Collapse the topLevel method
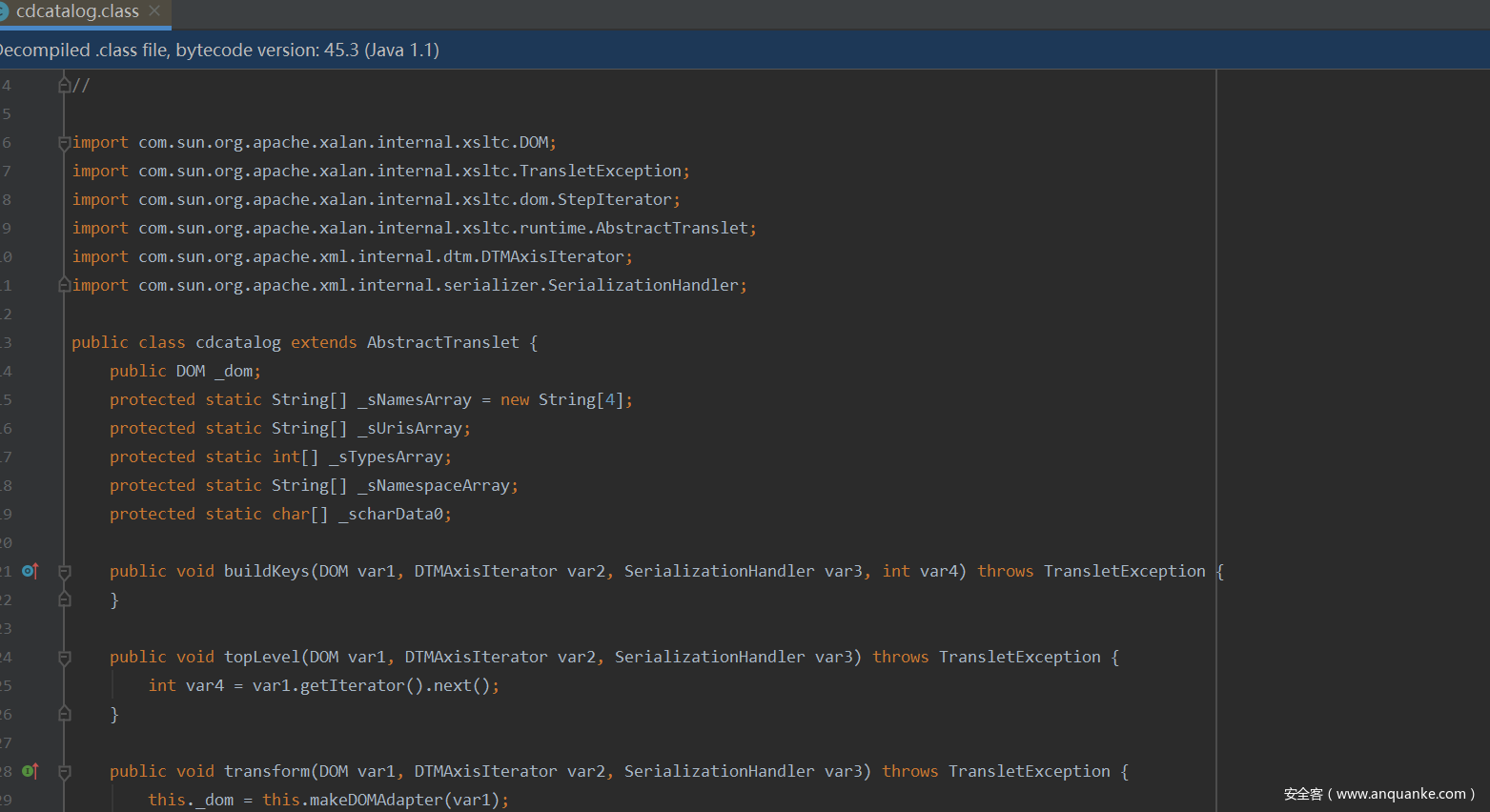 [64, 658]
